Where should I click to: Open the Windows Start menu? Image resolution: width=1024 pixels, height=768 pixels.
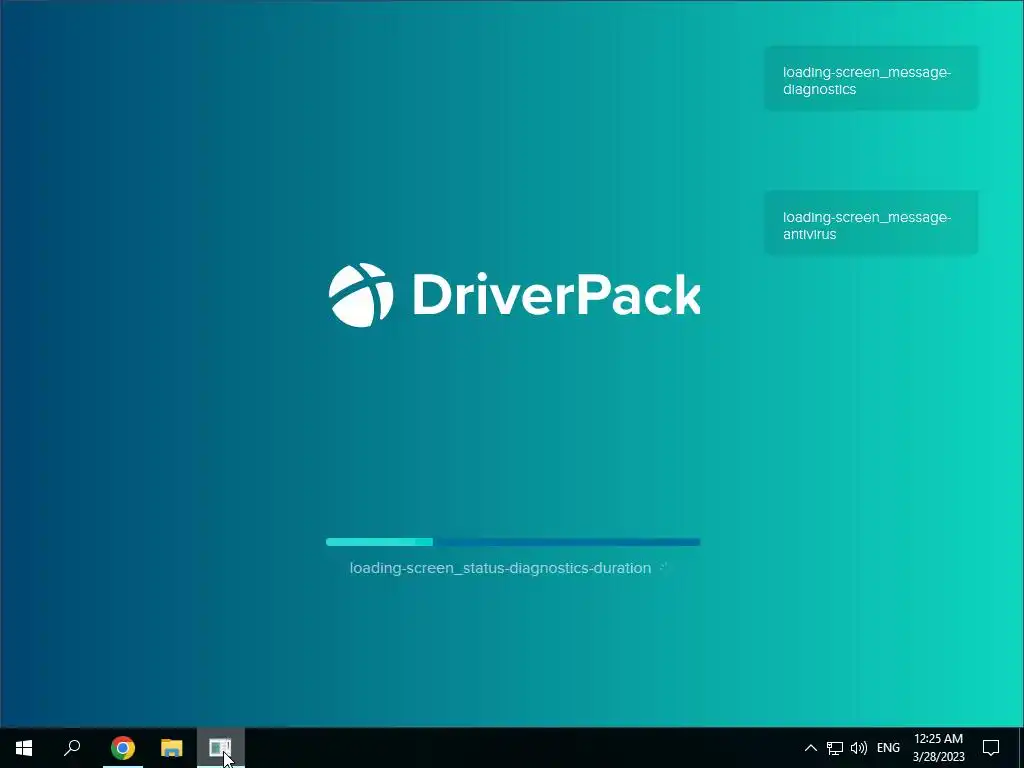click(x=24, y=748)
